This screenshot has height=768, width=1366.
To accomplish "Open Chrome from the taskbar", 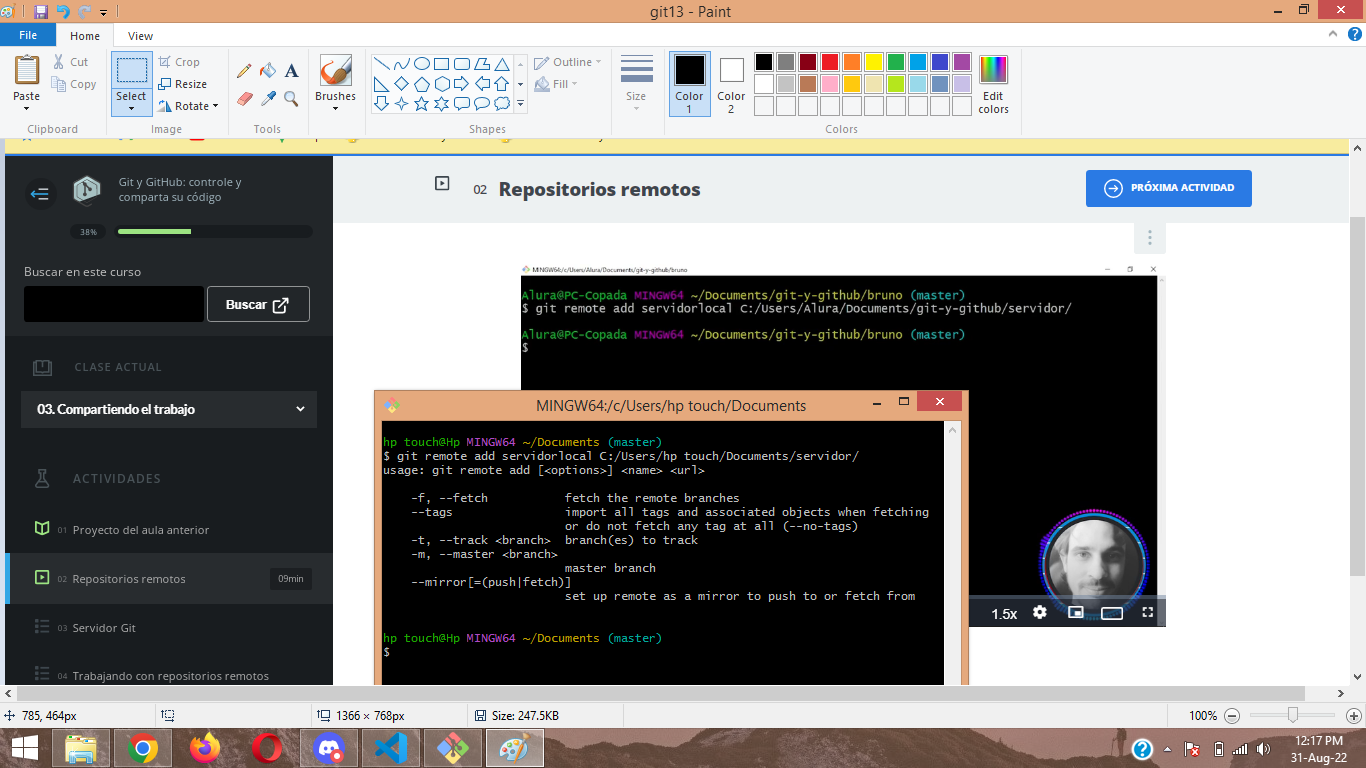I will tap(142, 748).
